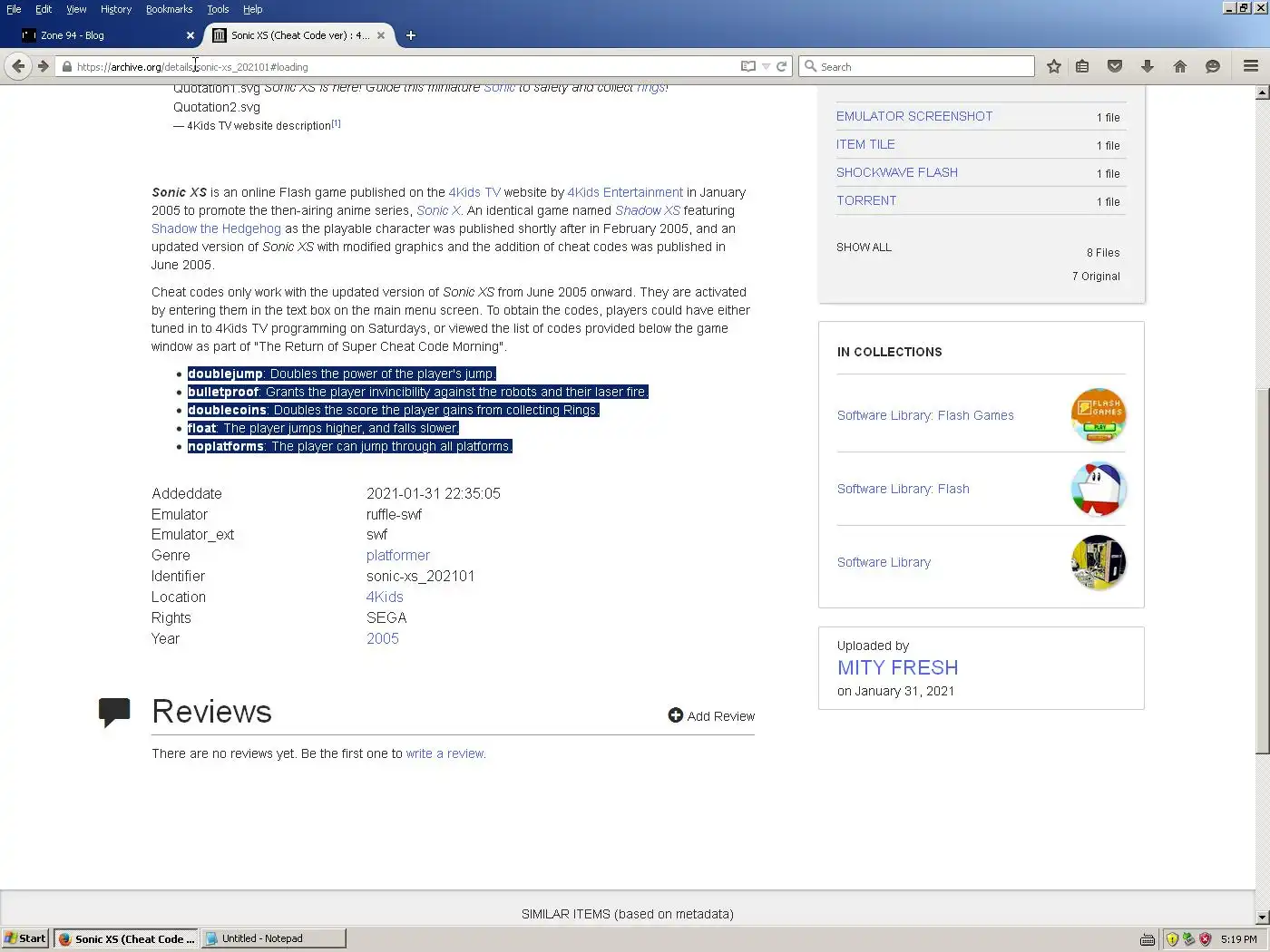Viewport: 1270px width, 952px height.
Task: Toggle reader view icon in address bar
Action: [748, 66]
